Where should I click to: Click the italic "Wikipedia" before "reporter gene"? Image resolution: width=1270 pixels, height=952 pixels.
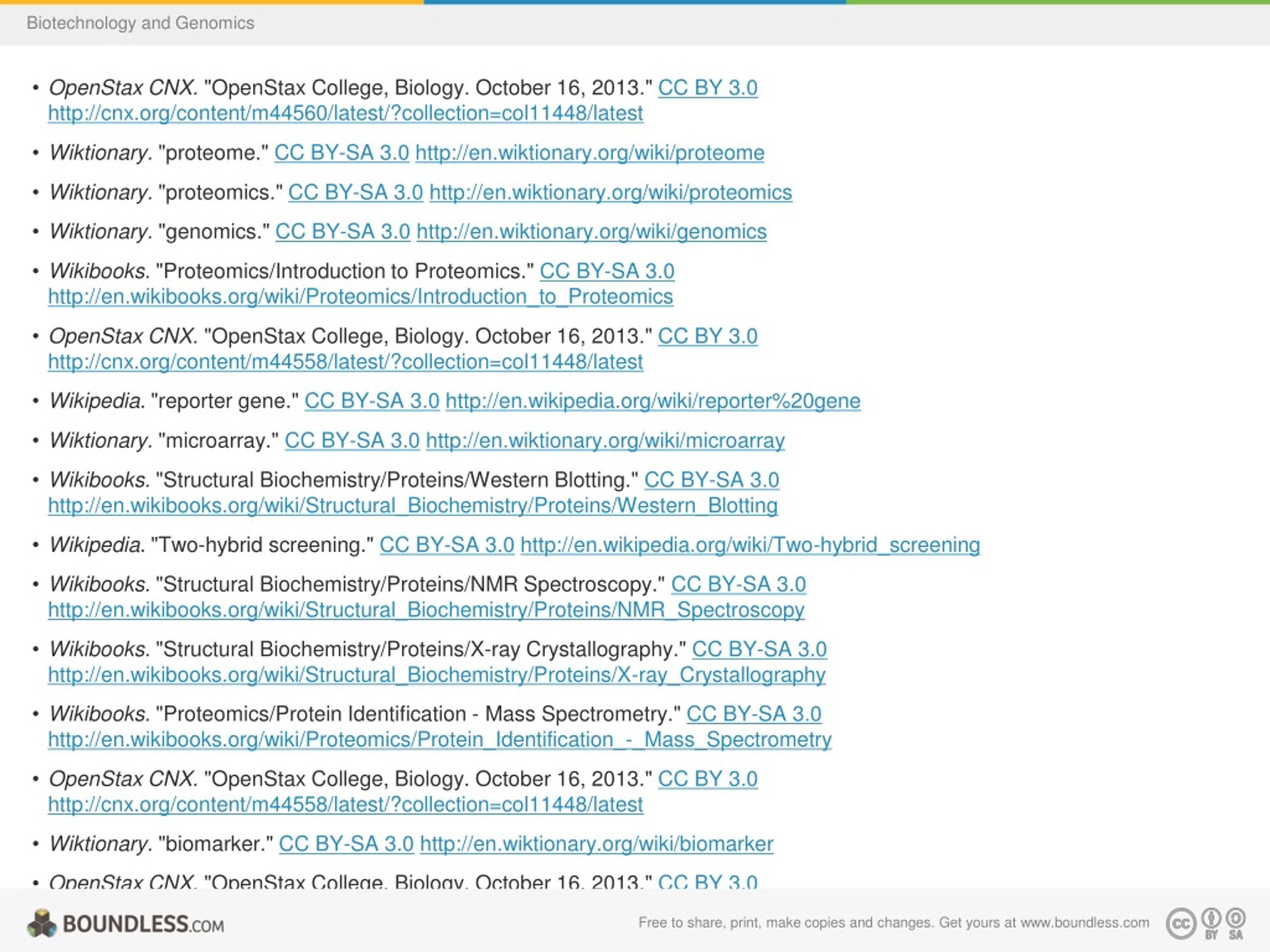(98, 401)
